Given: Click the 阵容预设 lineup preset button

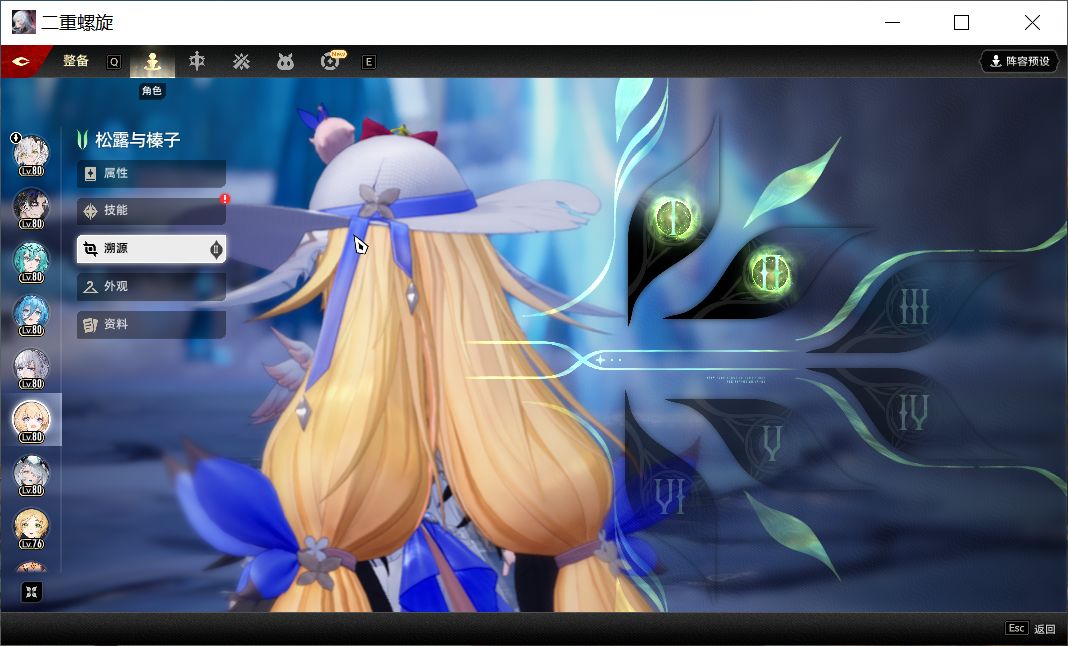Looking at the screenshot, I should pos(1020,61).
